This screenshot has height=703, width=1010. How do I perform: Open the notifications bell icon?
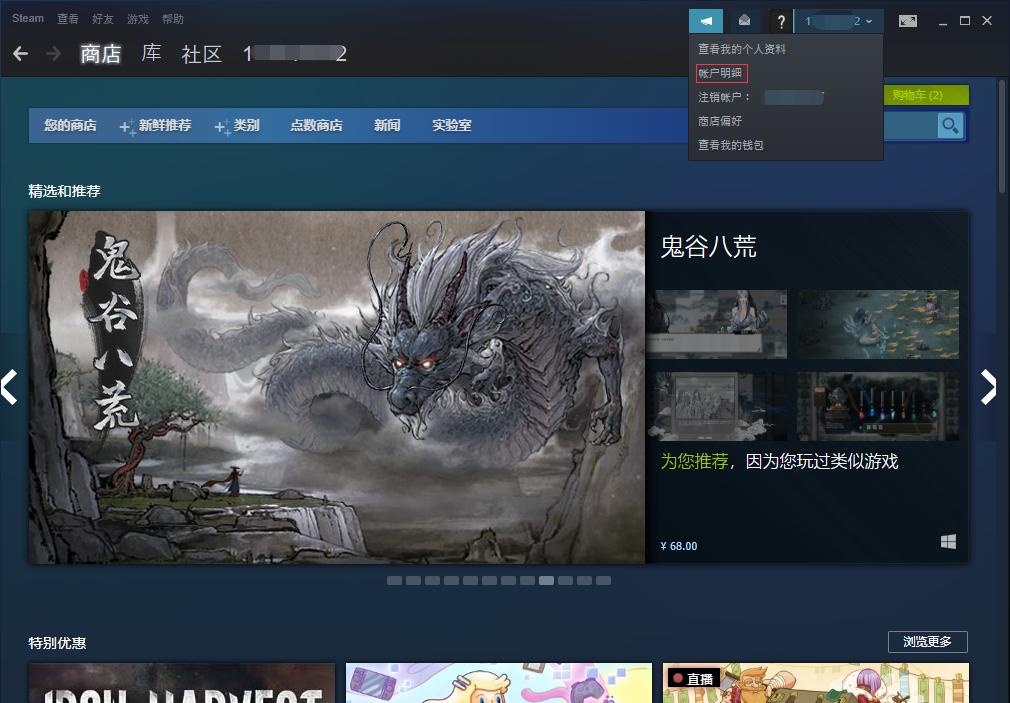click(743, 20)
